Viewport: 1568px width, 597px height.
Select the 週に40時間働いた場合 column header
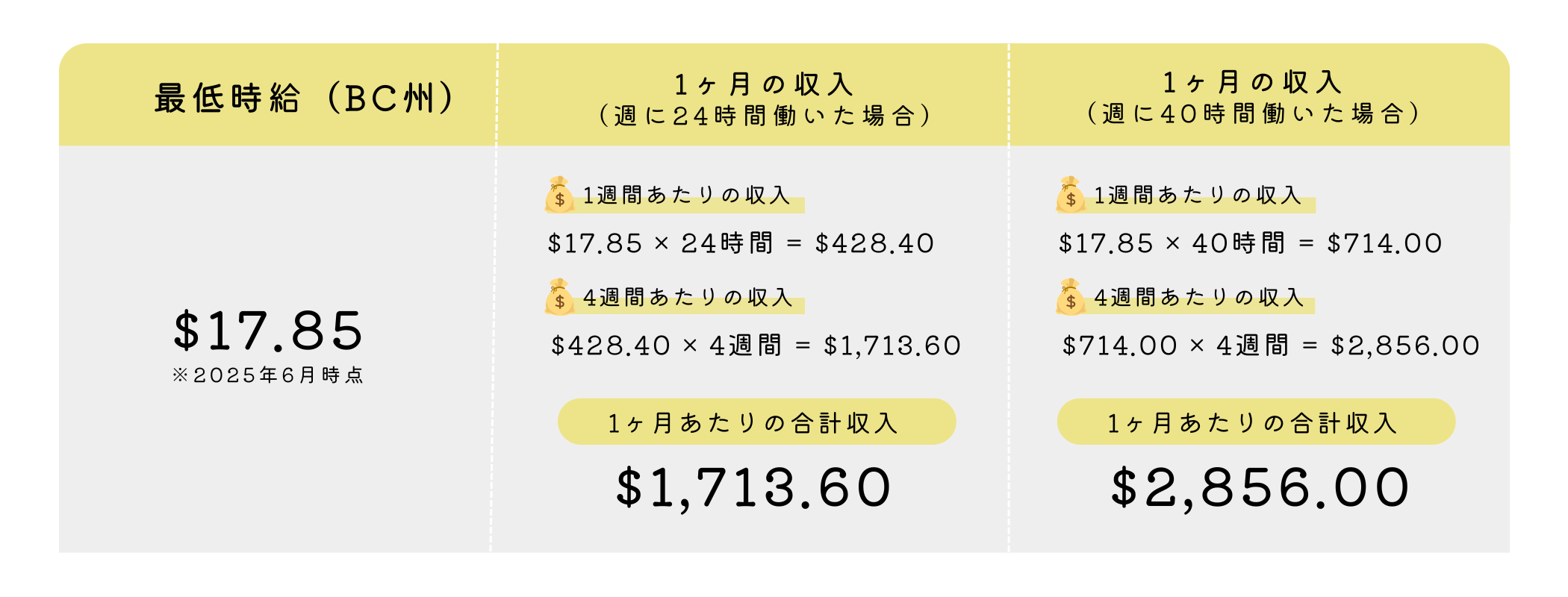[x=1260, y=95]
